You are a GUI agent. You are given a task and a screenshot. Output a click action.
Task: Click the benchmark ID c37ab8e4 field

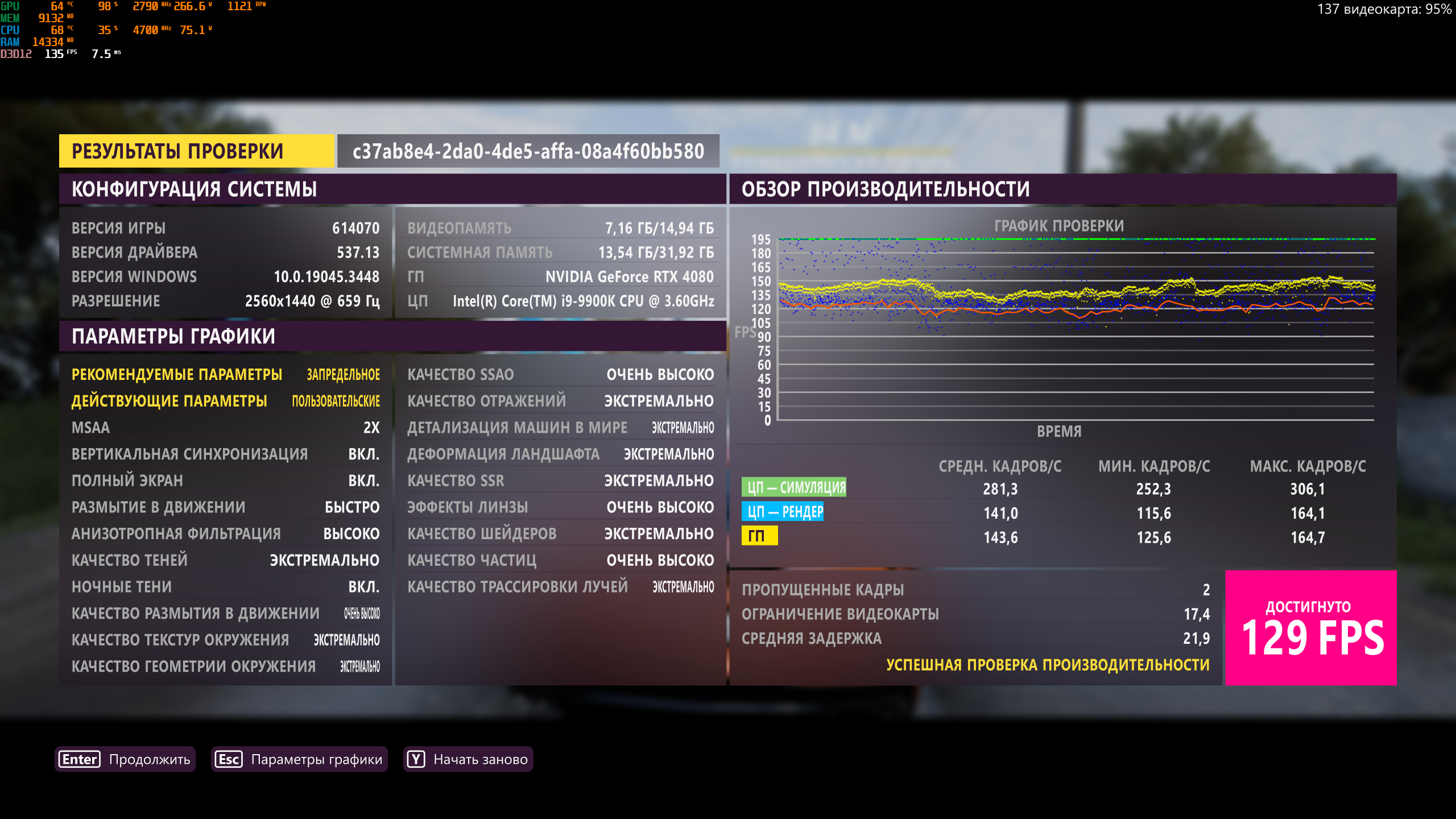tap(528, 151)
